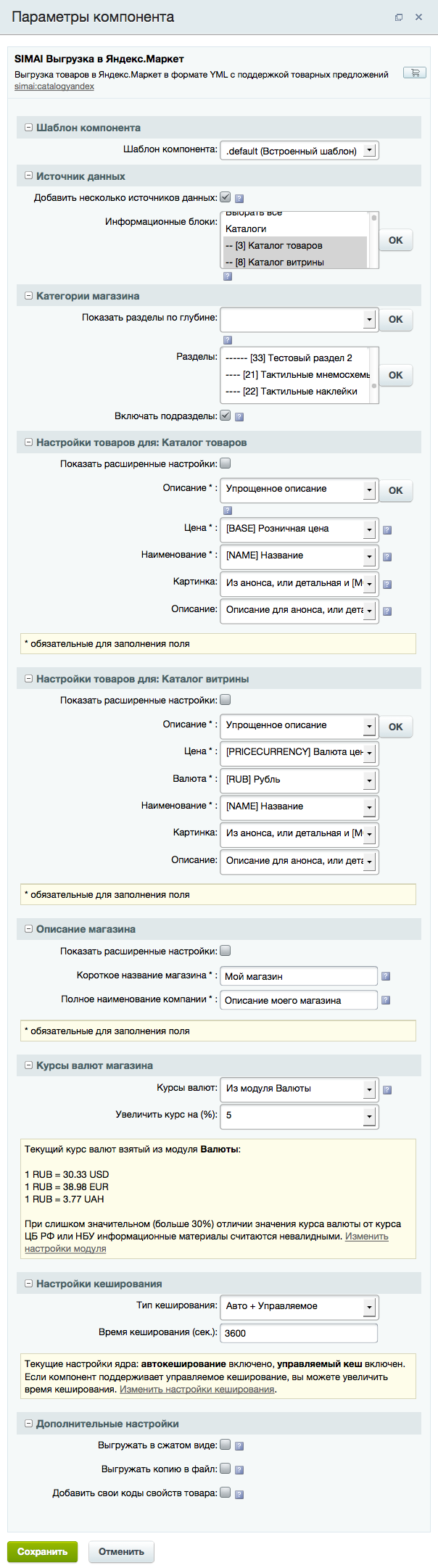Click help icon beside first catalog Описание анонса dropdown
The image size is (438, 1568).
pyautogui.click(x=387, y=611)
